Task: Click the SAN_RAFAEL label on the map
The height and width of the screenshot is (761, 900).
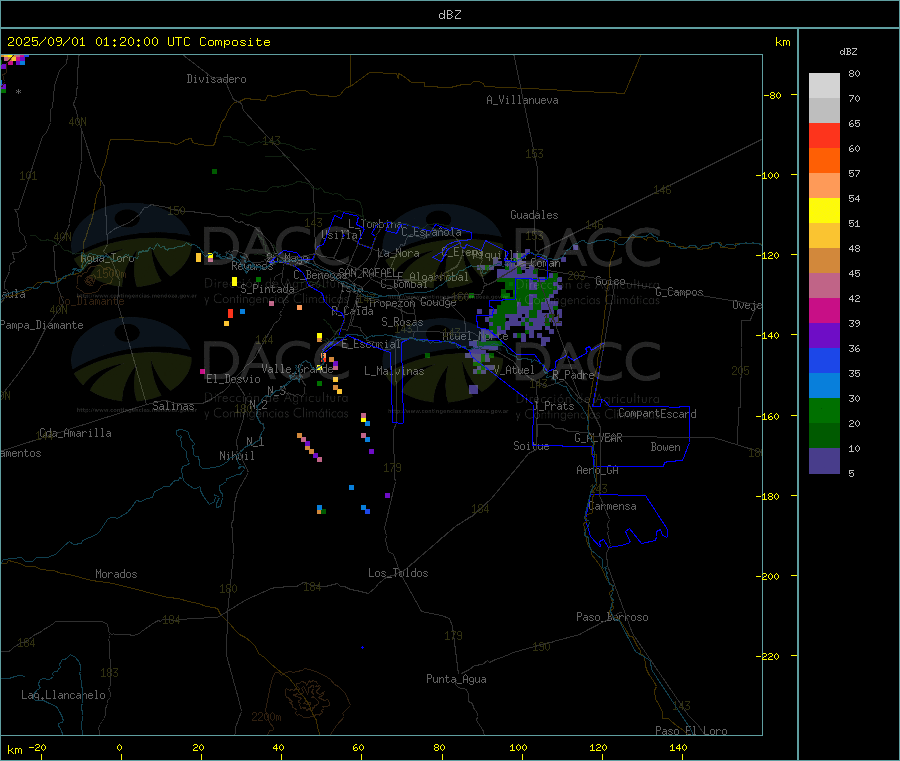Action: coord(366,272)
